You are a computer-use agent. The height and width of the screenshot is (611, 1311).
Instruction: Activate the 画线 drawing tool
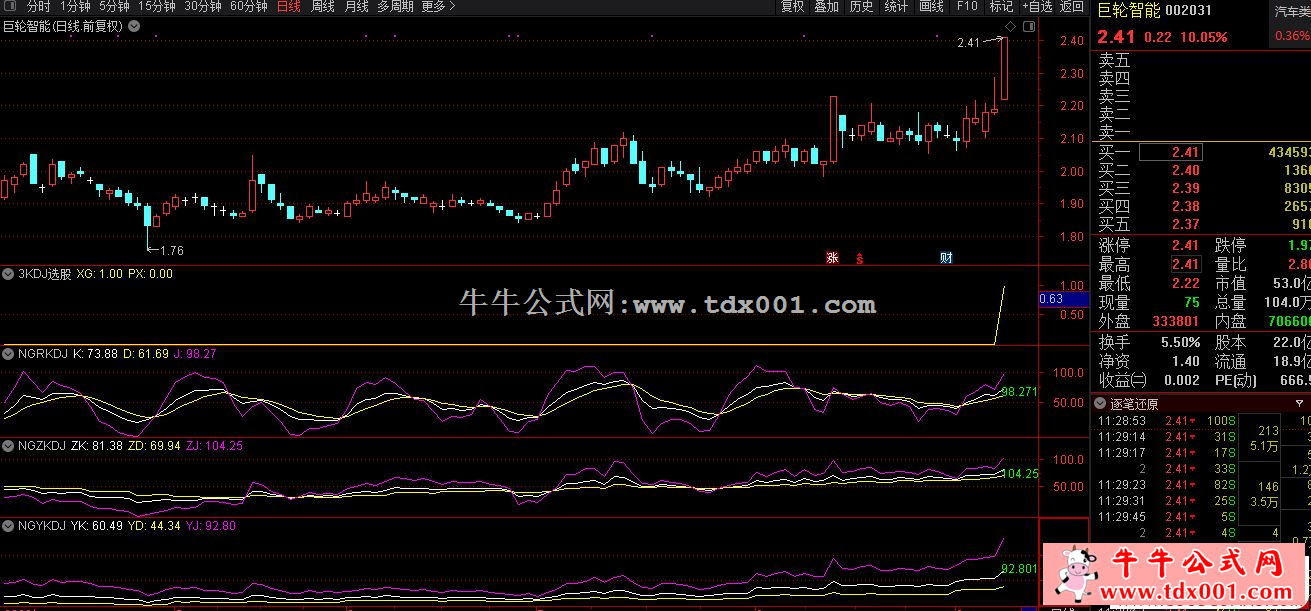(931, 6)
